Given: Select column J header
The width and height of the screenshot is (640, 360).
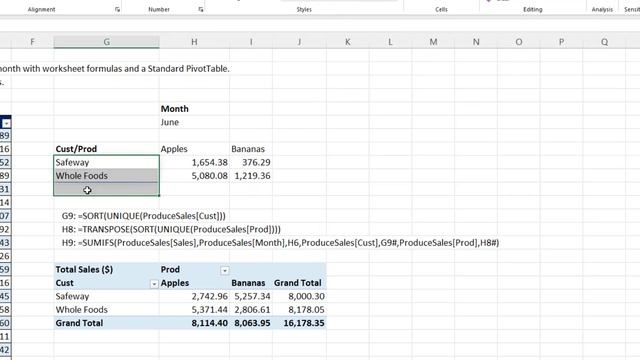Looking at the screenshot, I should 299,42.
